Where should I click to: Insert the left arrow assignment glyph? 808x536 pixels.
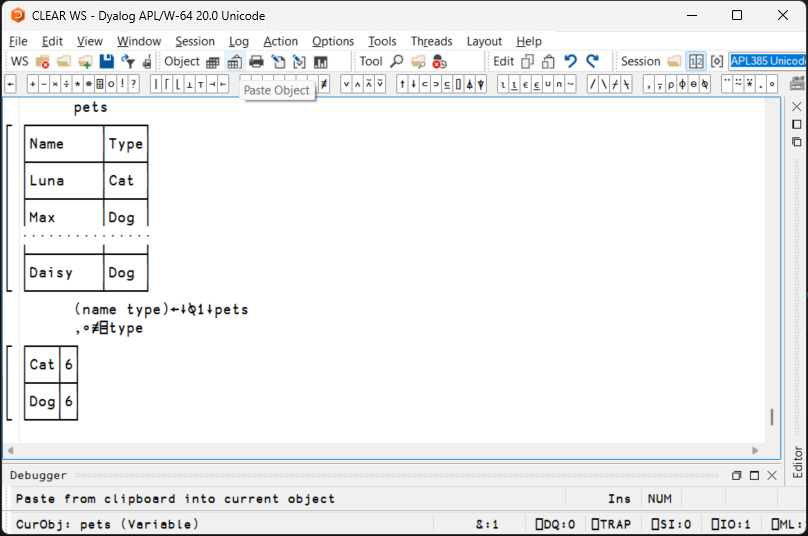(11, 84)
